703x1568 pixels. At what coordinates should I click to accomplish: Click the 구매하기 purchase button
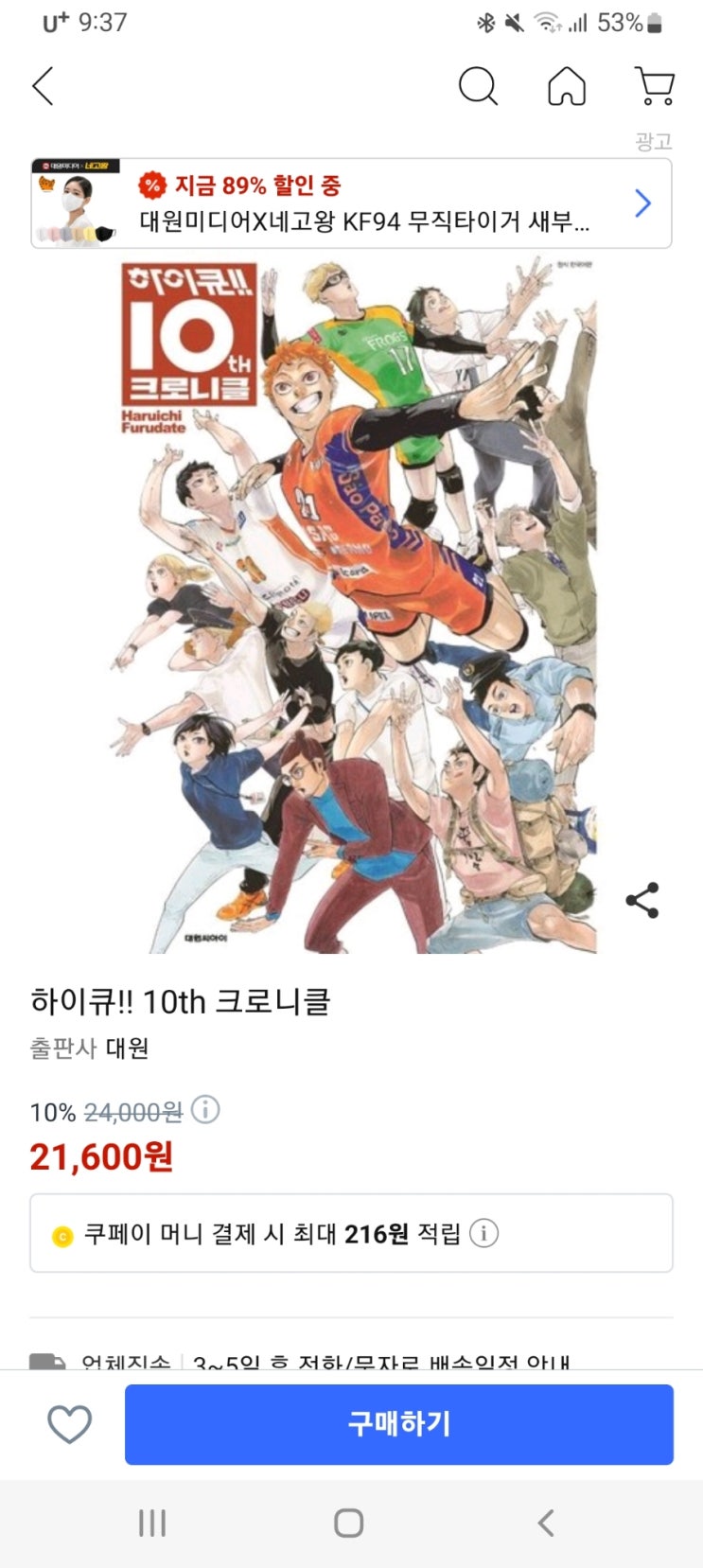399,1424
